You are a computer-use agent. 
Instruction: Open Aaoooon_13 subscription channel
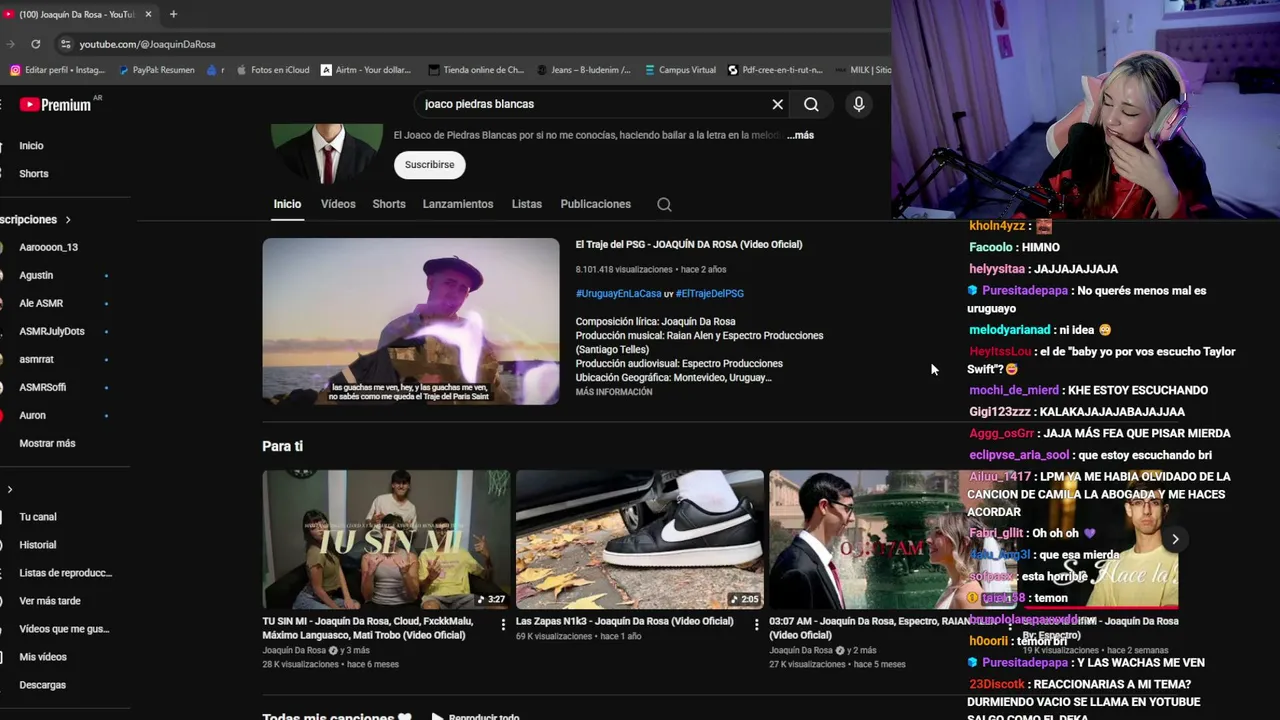pos(48,247)
